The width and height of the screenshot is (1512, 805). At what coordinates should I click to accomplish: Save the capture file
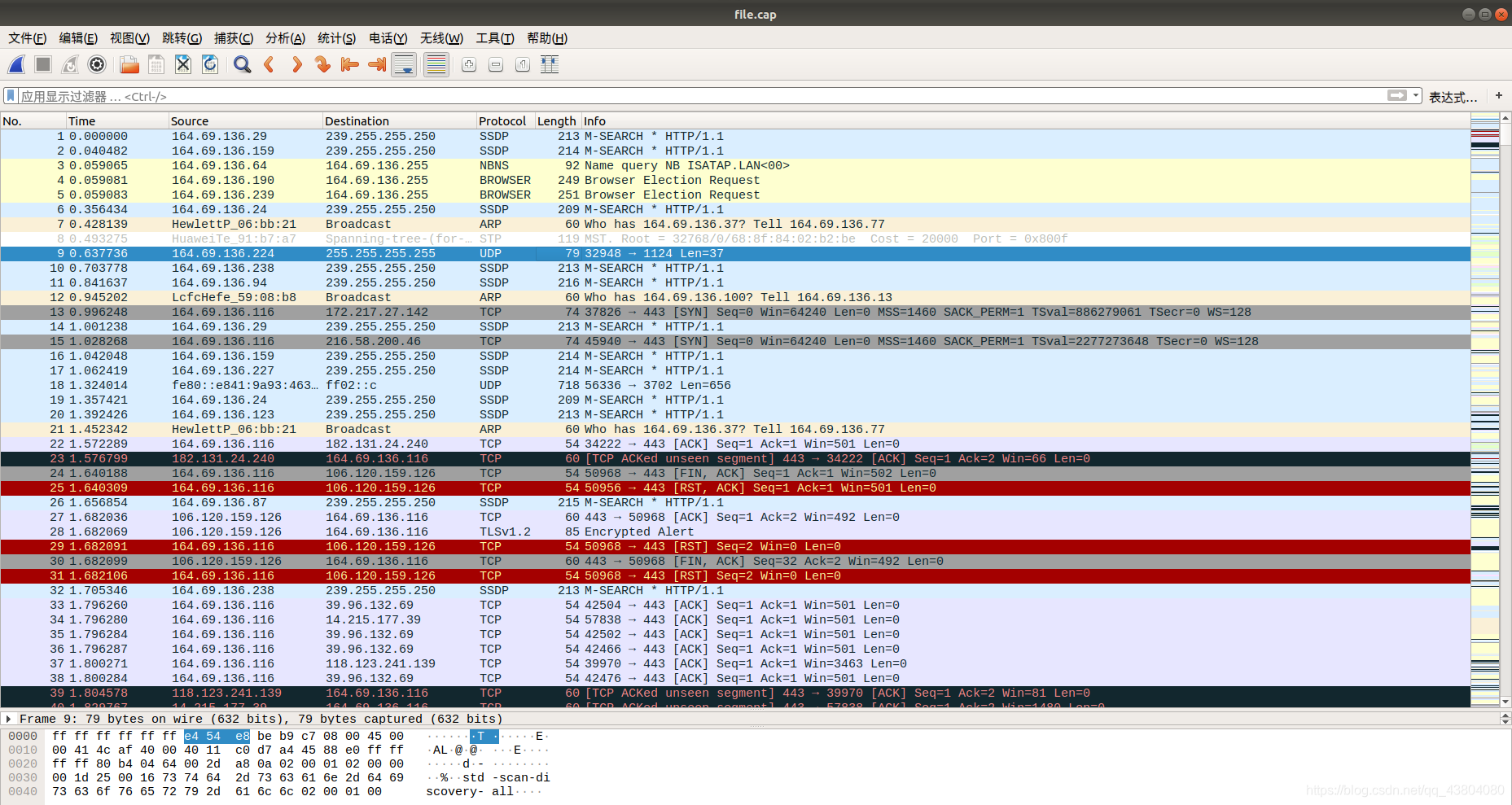pos(156,64)
